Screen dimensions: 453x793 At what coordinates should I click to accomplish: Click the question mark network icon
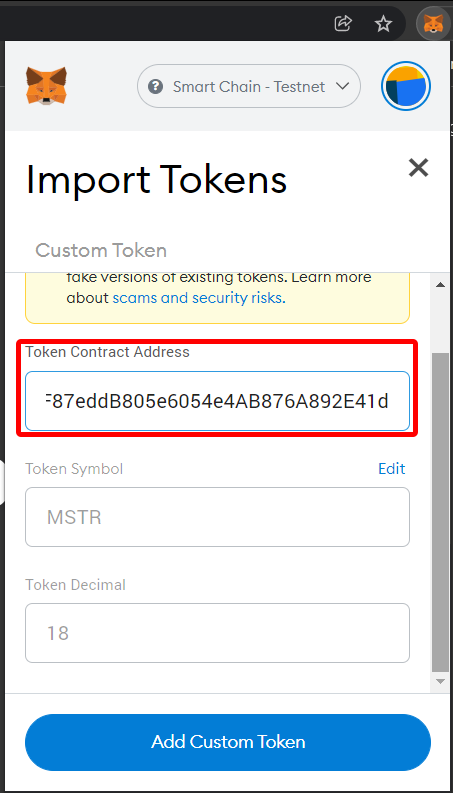[155, 86]
